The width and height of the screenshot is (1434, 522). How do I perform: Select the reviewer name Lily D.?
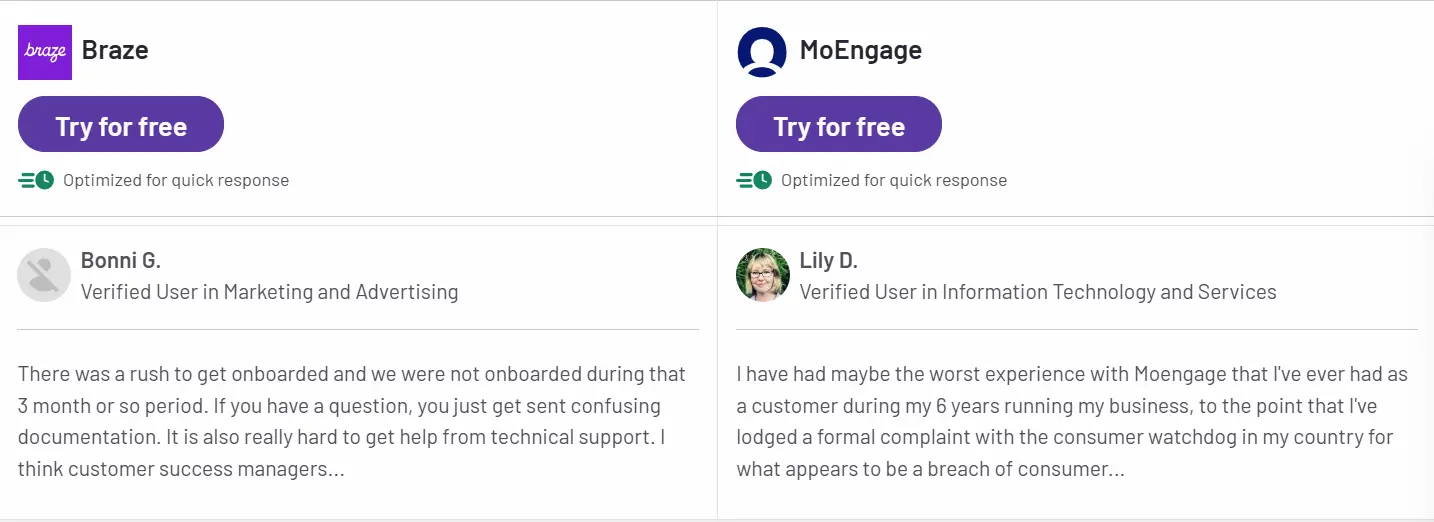(x=828, y=261)
